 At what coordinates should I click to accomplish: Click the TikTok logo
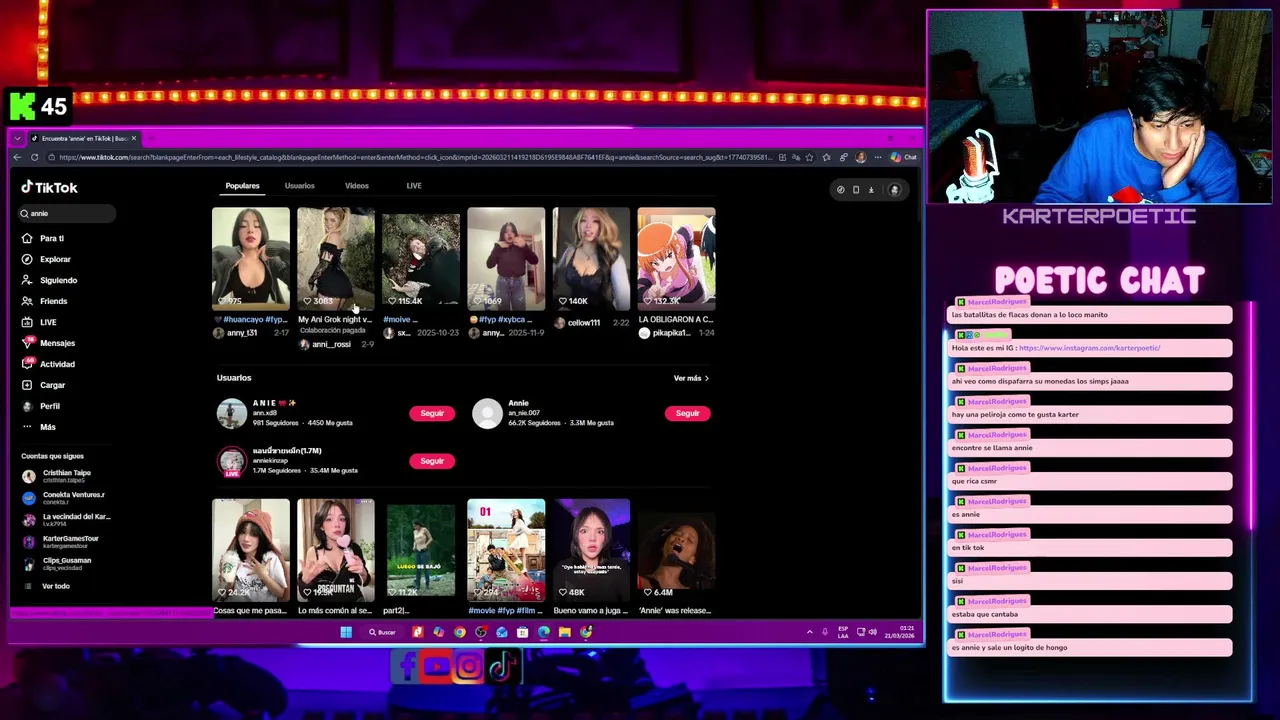(49, 187)
